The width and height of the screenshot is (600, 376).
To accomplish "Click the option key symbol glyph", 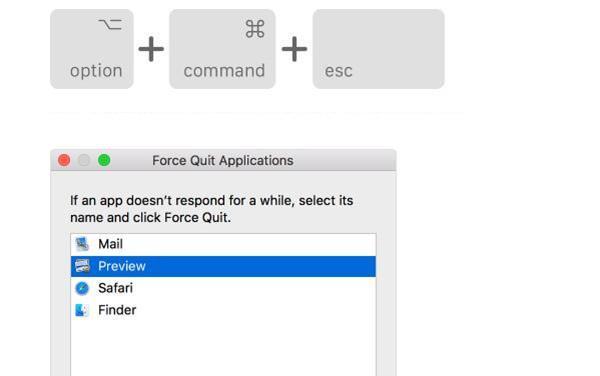I will click(x=110, y=24).
